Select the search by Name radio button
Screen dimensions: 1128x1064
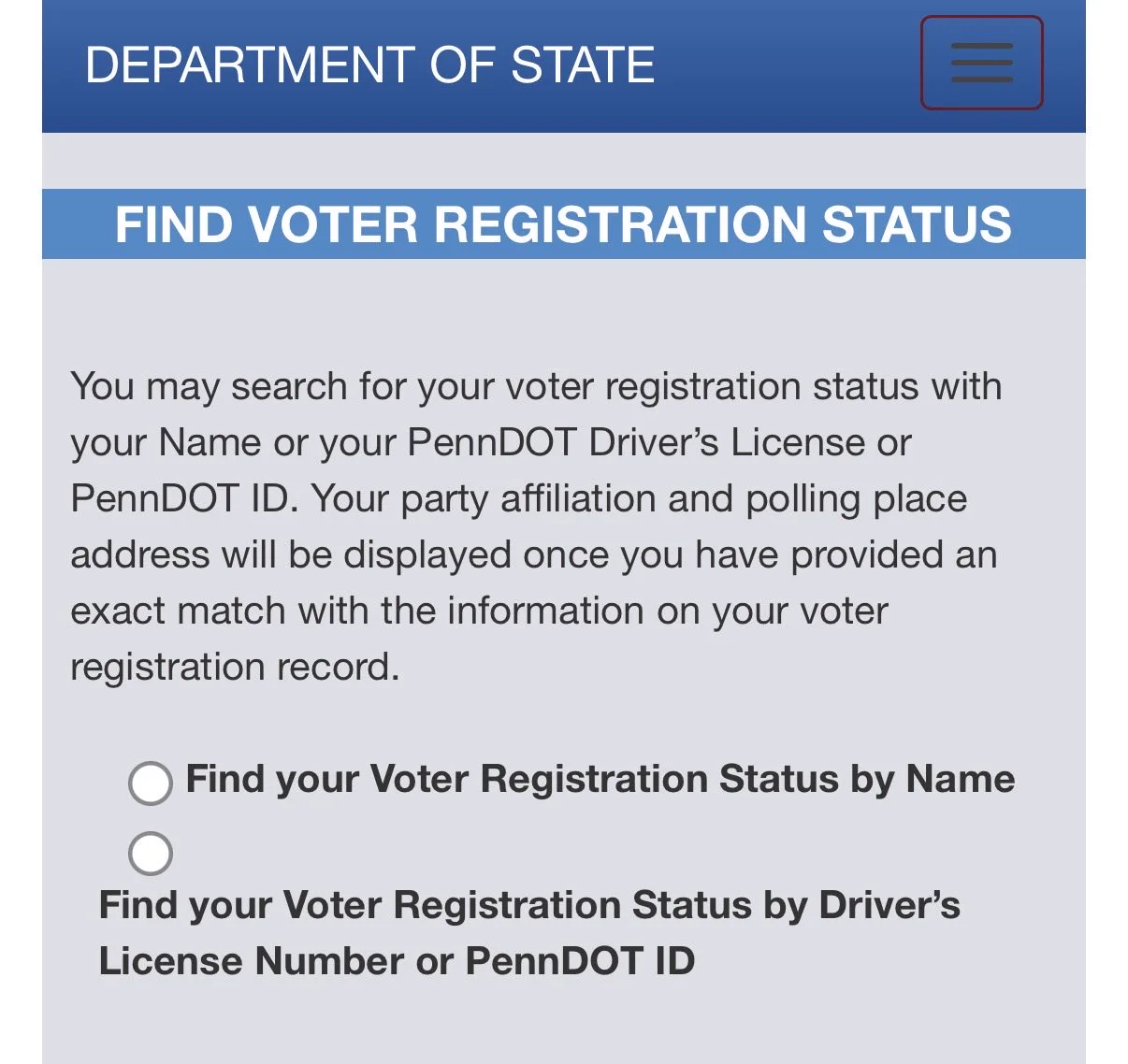(x=150, y=783)
